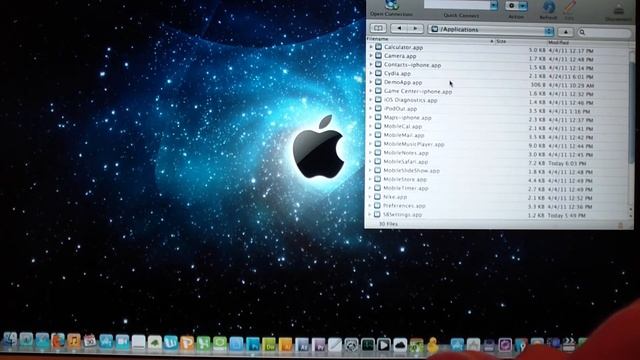
Task: Expand the Preferences.app disclosure triangle
Action: click(370, 205)
